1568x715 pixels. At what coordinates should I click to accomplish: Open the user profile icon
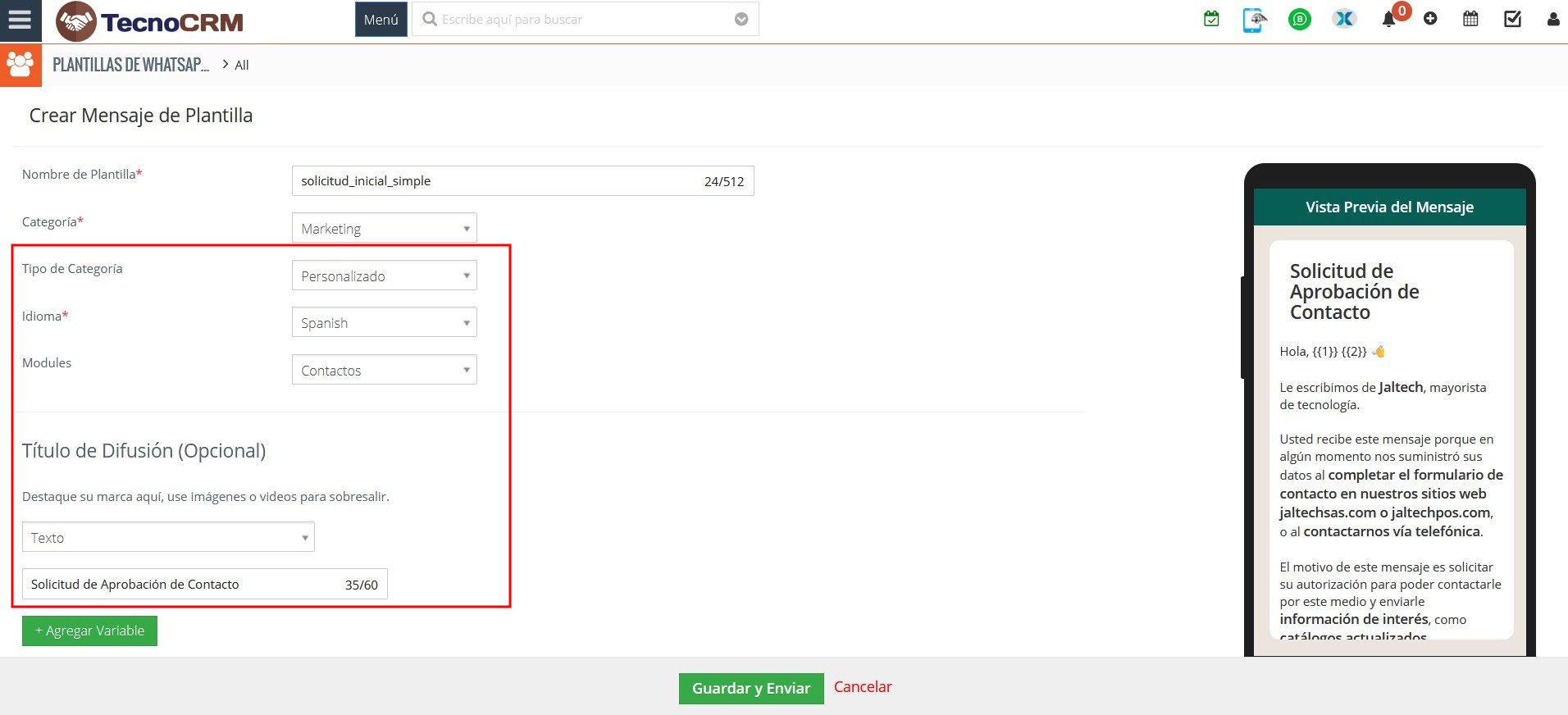[x=1552, y=19]
